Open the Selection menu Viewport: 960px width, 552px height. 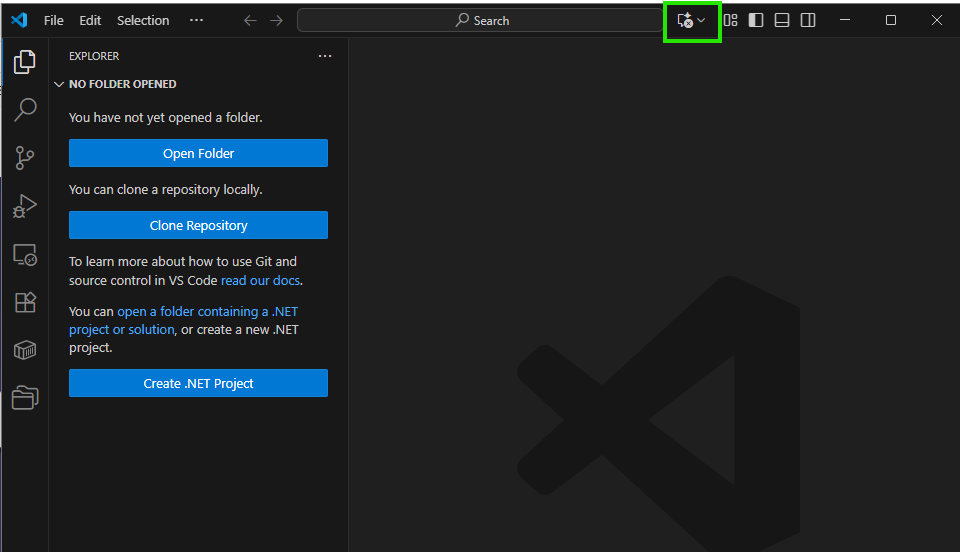pos(143,20)
